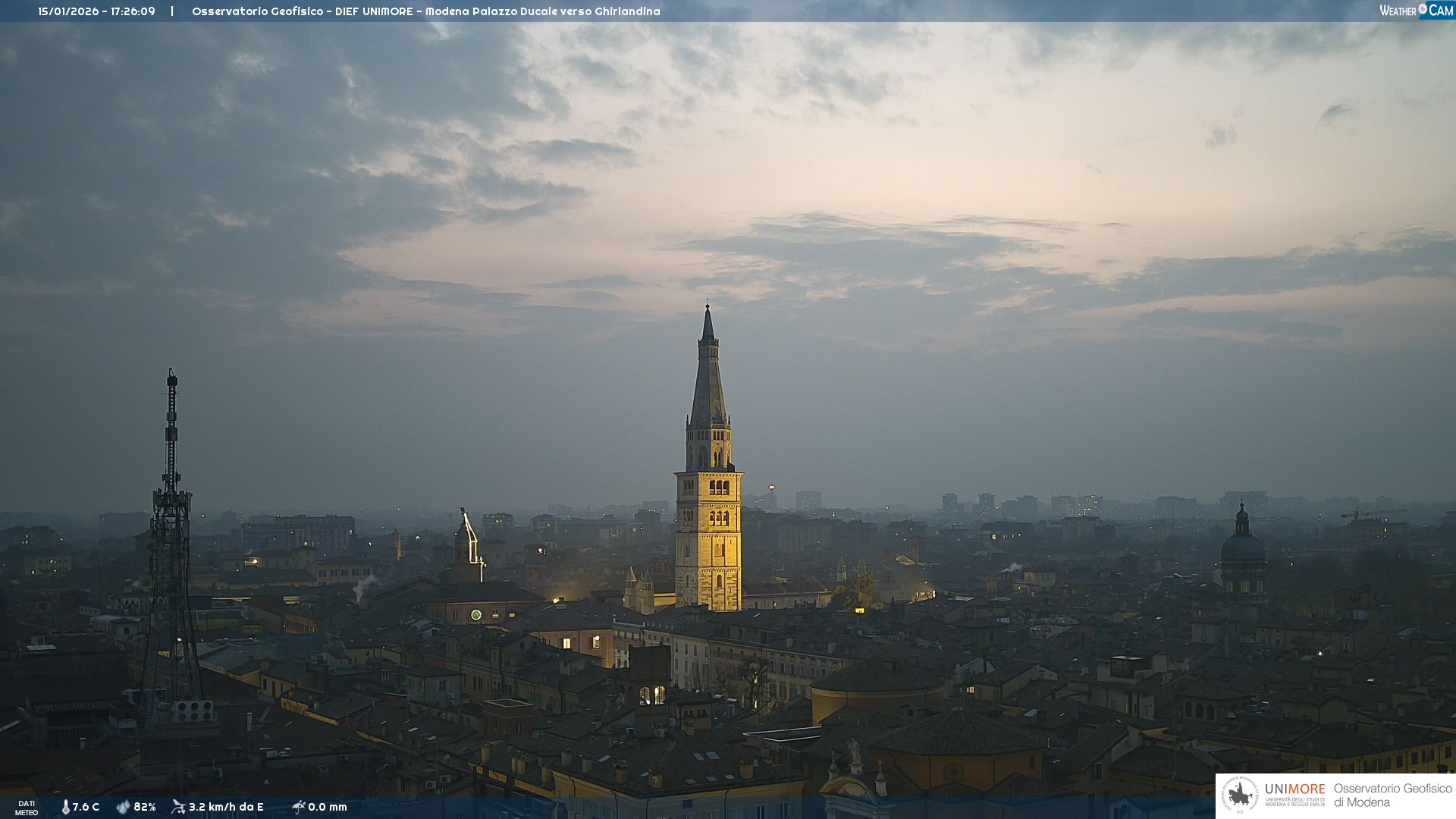Click the date and time stamp
The height and width of the screenshot is (819, 1456).
point(96,11)
